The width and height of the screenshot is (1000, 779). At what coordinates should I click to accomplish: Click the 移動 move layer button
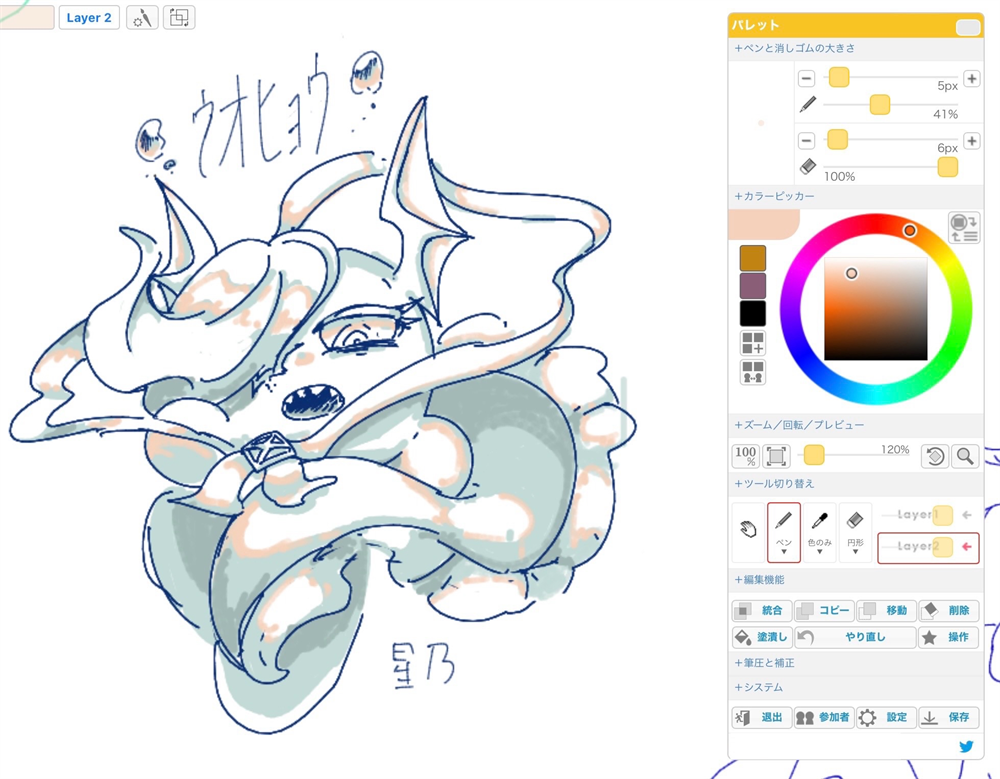click(x=886, y=611)
